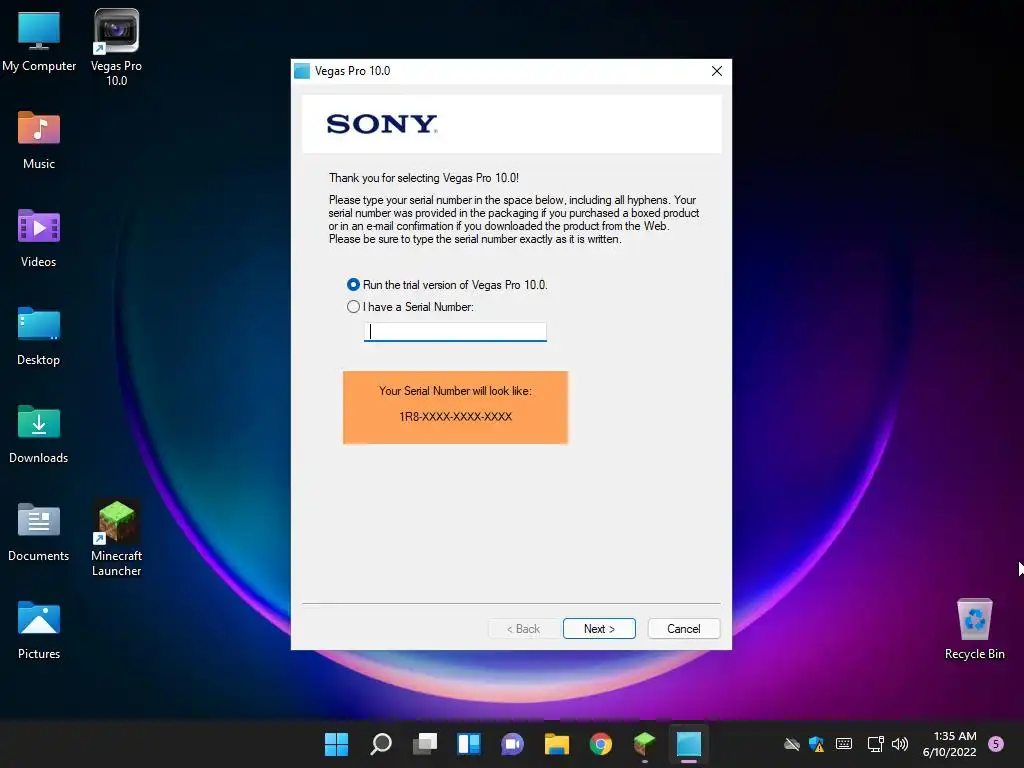Select the Downloads folder icon

pyautogui.click(x=39, y=434)
